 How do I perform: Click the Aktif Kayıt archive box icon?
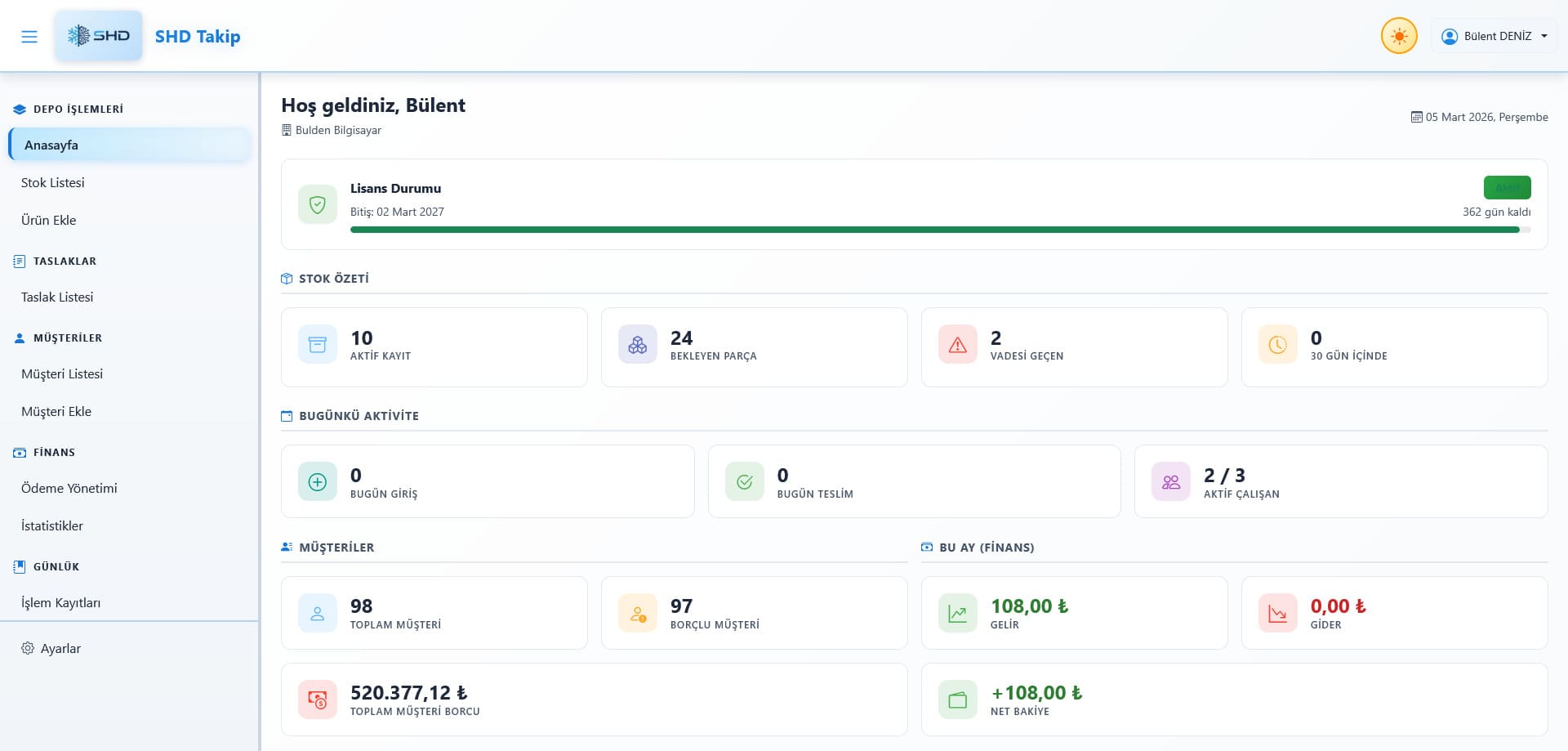[318, 345]
